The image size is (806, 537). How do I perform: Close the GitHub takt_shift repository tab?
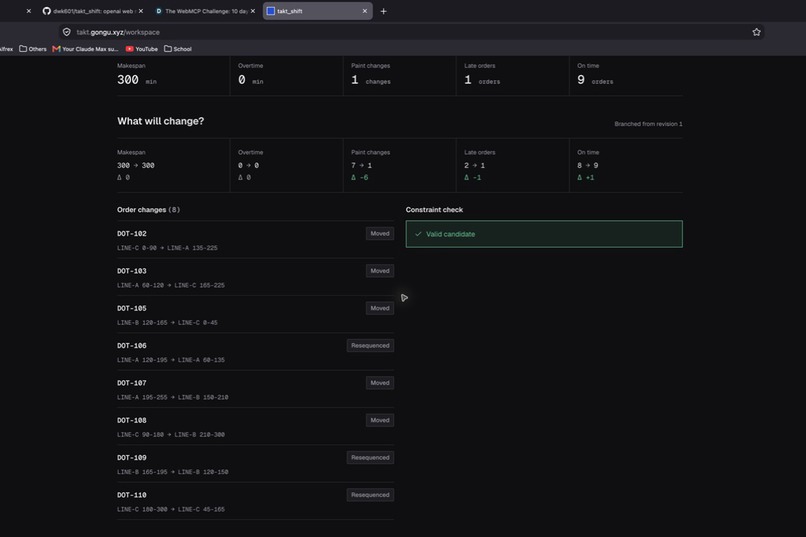pyautogui.click(x=141, y=11)
